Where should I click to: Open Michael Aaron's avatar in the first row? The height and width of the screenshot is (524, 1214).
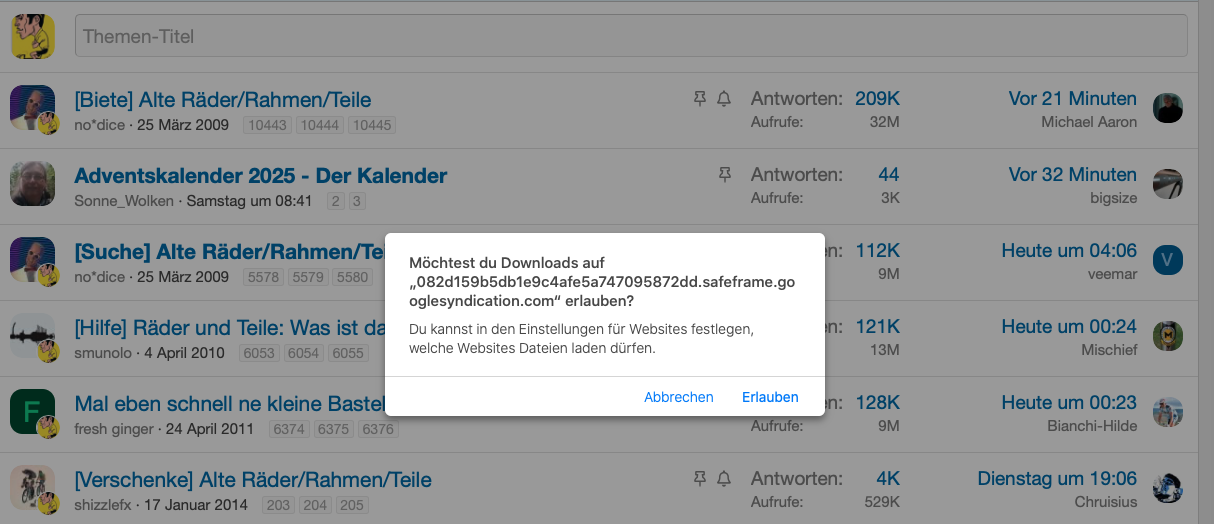click(x=1167, y=108)
